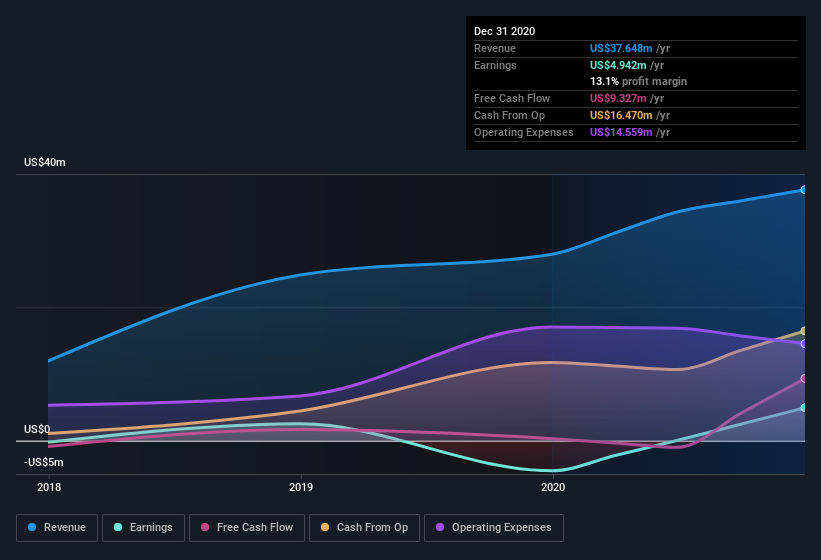Click the Earnings line endpoint marker
Image resolution: width=821 pixels, height=560 pixels.
click(804, 408)
